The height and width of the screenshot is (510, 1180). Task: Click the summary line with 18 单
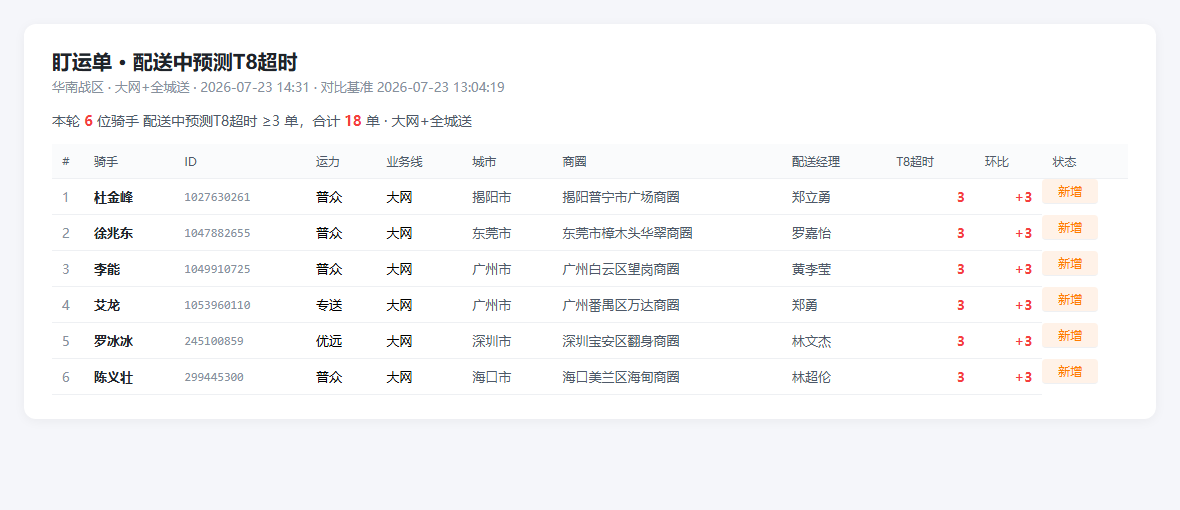coord(262,121)
